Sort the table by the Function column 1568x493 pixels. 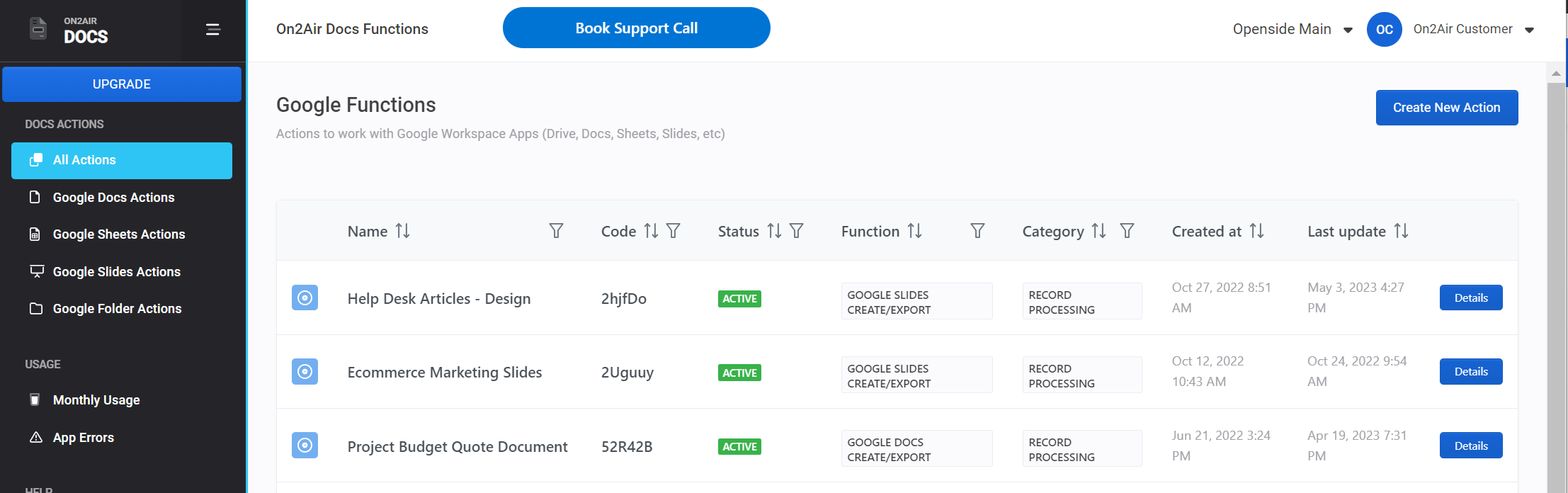915,231
